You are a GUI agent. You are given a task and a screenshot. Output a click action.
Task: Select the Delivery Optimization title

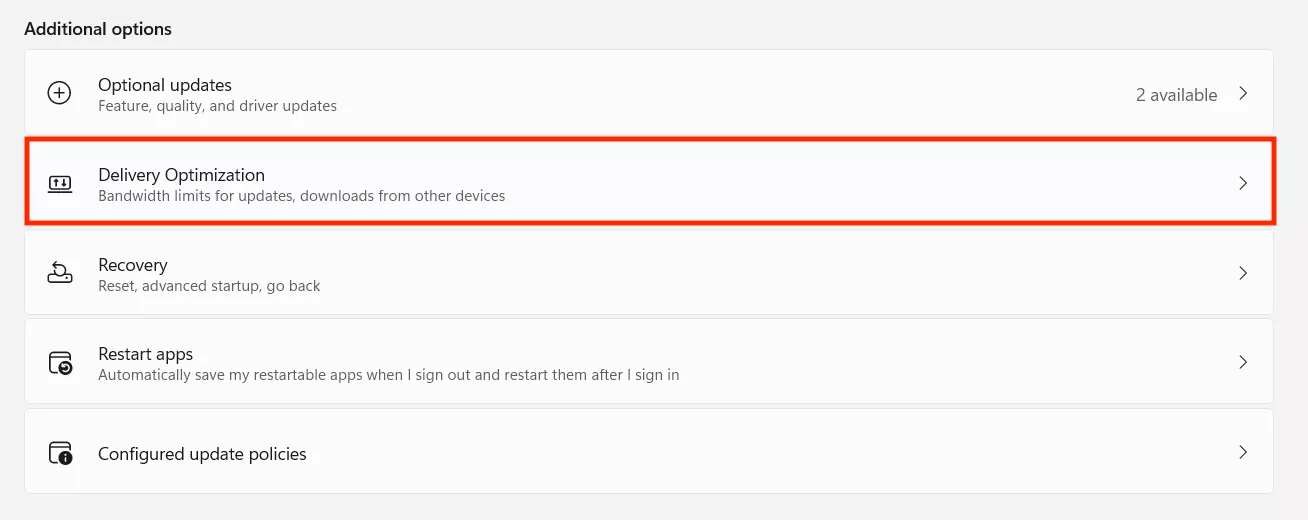tap(181, 175)
